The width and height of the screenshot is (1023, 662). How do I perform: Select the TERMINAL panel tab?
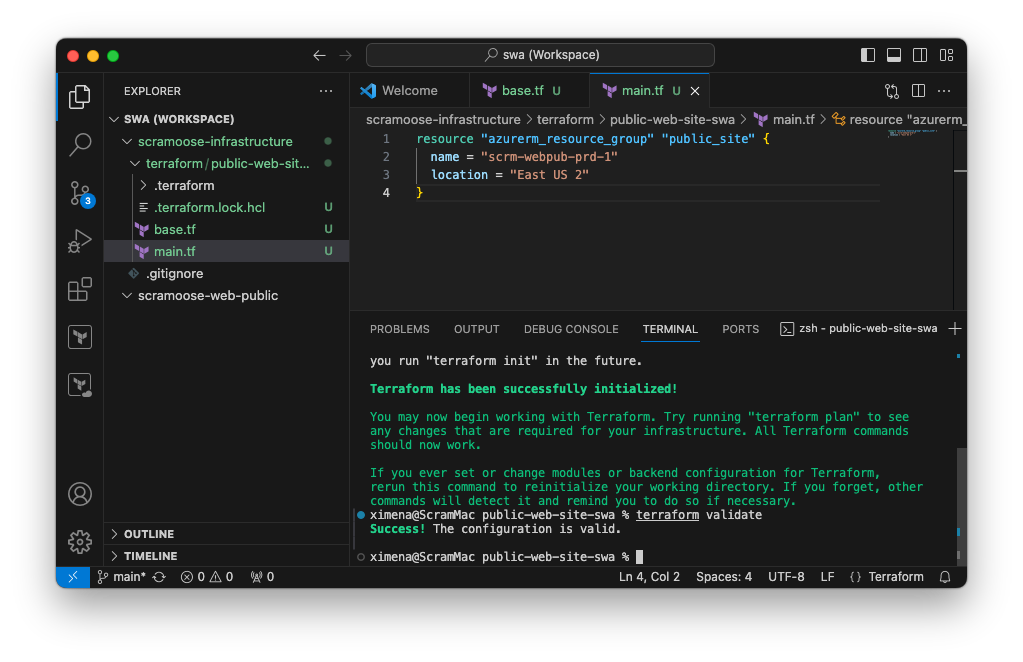coord(670,329)
